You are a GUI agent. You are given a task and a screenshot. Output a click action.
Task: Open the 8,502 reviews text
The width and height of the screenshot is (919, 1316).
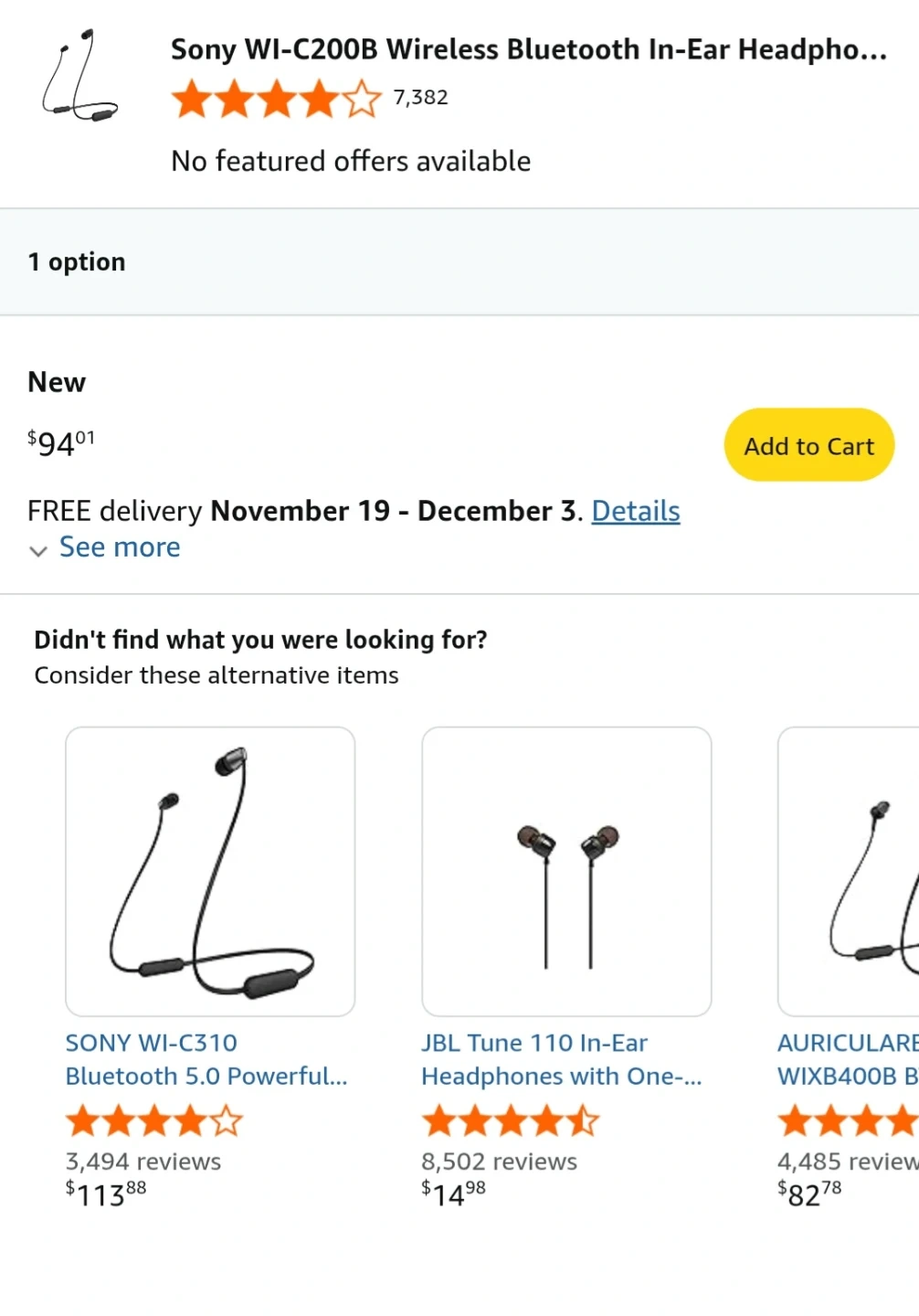click(x=499, y=1162)
